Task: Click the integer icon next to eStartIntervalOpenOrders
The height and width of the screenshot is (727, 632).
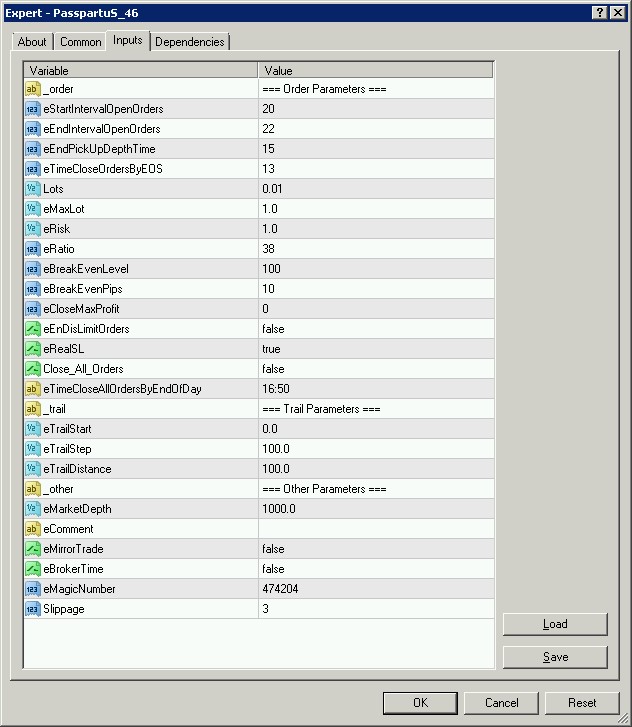Action: click(x=32, y=108)
